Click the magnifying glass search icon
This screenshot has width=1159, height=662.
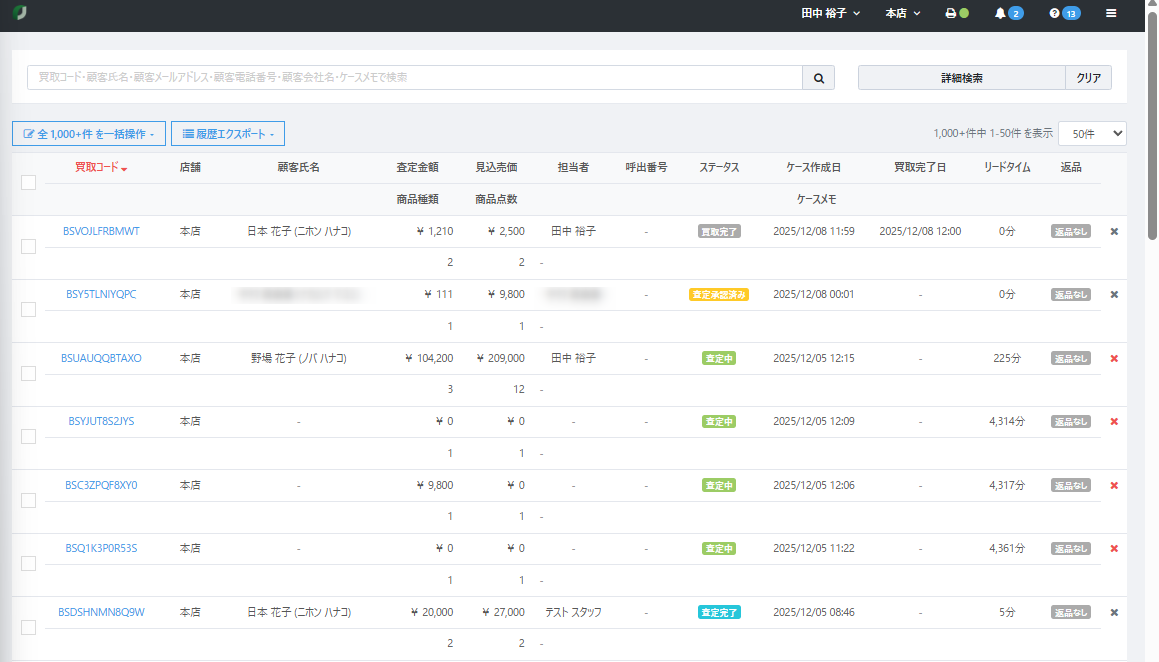tap(818, 78)
